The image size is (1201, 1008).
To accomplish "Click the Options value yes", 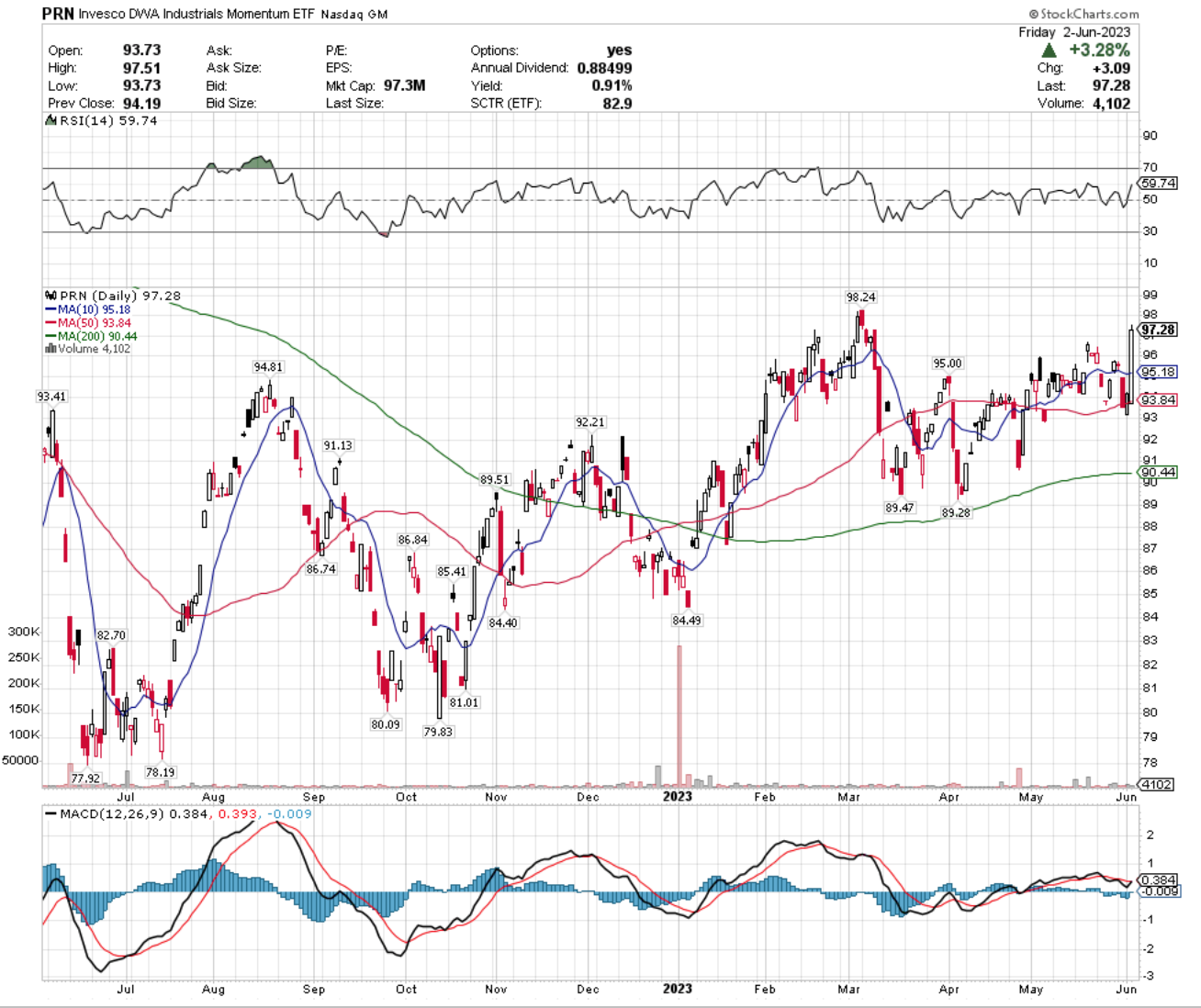I will 619,50.
